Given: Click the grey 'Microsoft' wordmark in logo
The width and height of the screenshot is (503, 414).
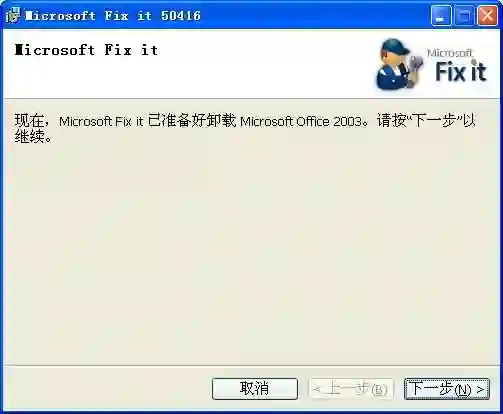Looking at the screenshot, I should (x=450, y=53).
